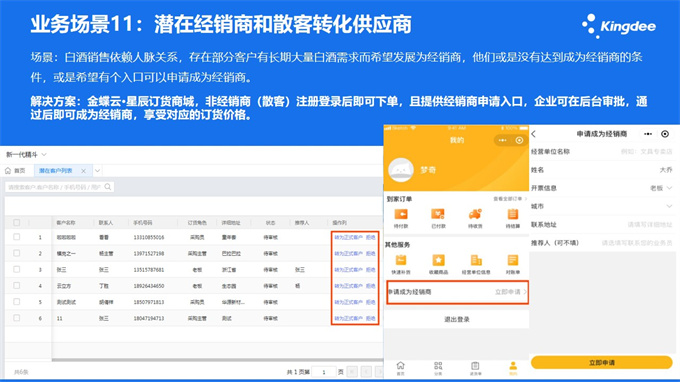
Task: Click the 经营单位名称 input field
Action: pyautogui.click(x=646, y=152)
